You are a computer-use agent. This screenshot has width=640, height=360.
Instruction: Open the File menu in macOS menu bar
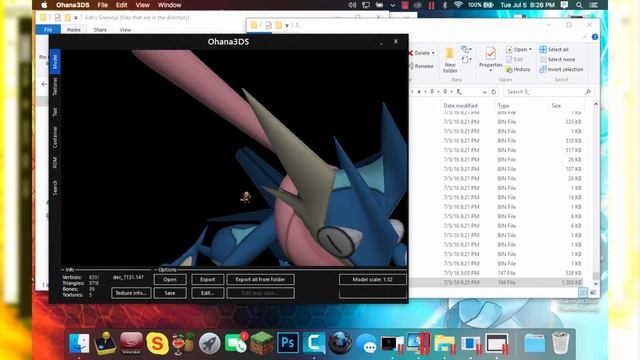click(x=102, y=5)
